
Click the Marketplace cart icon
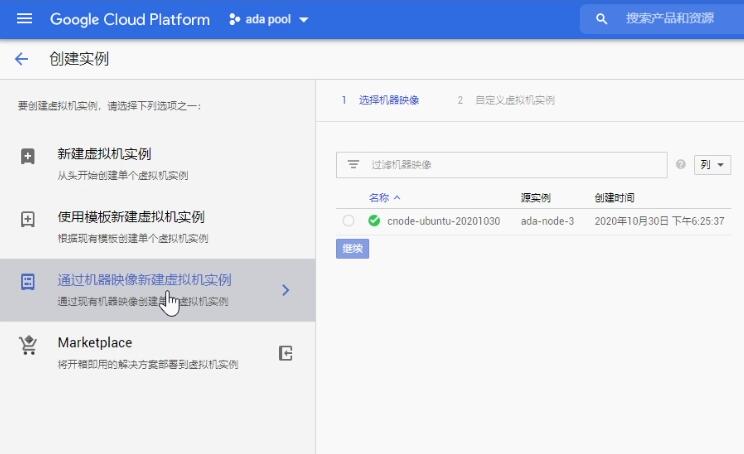coord(28,345)
